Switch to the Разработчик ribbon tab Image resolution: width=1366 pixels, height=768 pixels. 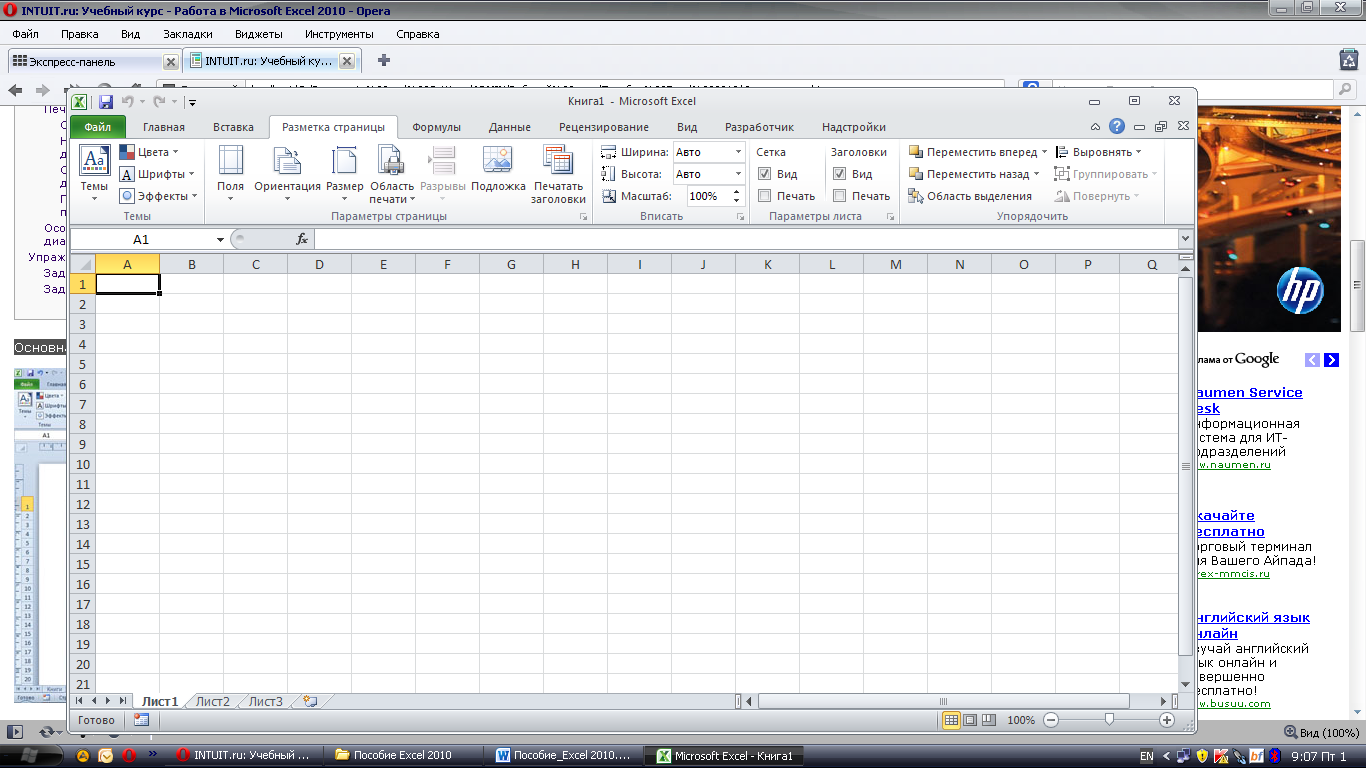[759, 127]
